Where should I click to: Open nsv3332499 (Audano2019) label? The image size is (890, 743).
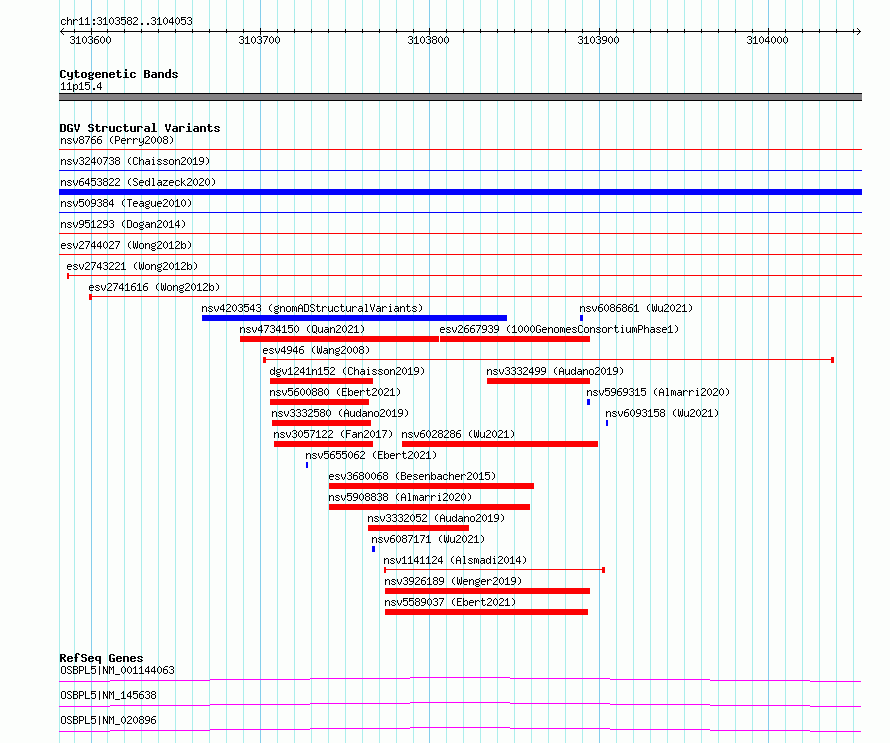[555, 371]
